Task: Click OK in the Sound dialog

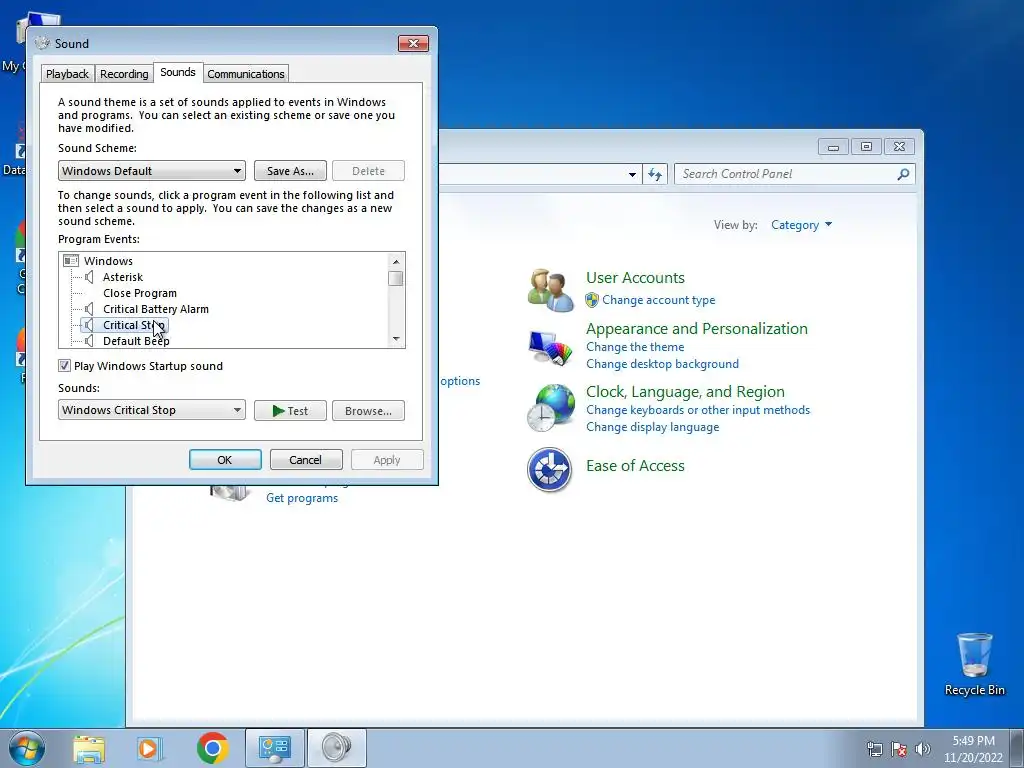Action: point(225,460)
